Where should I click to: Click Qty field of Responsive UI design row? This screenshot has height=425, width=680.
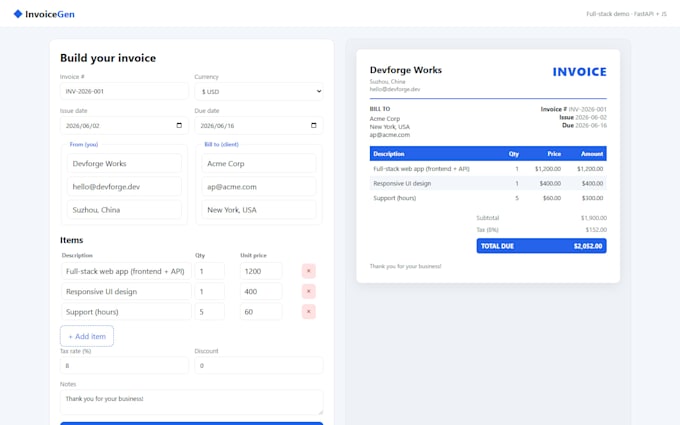click(x=209, y=291)
